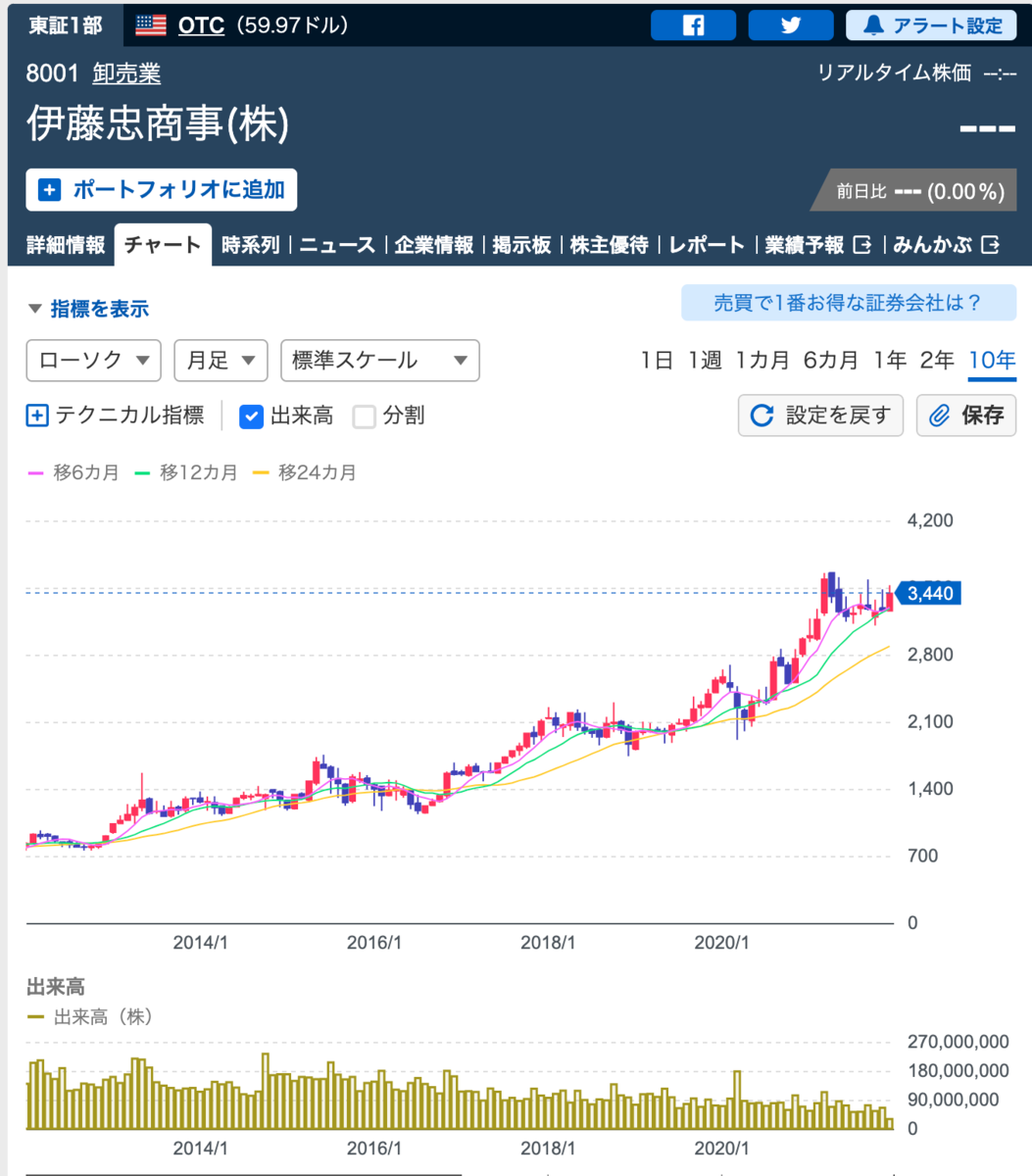Open the 月足 interval dropdown
1032x1176 pixels.
(221, 360)
